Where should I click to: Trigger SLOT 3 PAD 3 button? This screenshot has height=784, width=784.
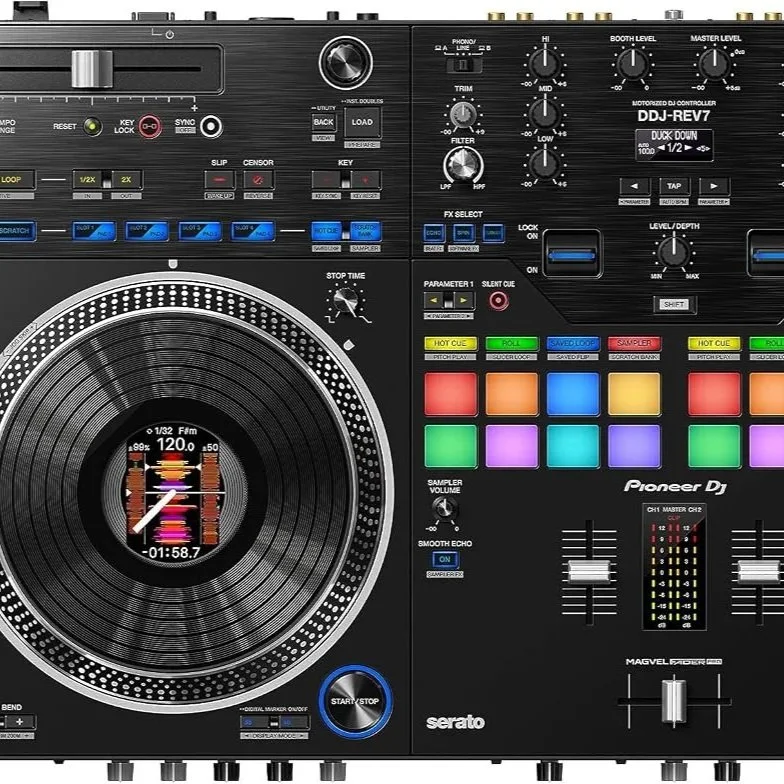tap(200, 232)
